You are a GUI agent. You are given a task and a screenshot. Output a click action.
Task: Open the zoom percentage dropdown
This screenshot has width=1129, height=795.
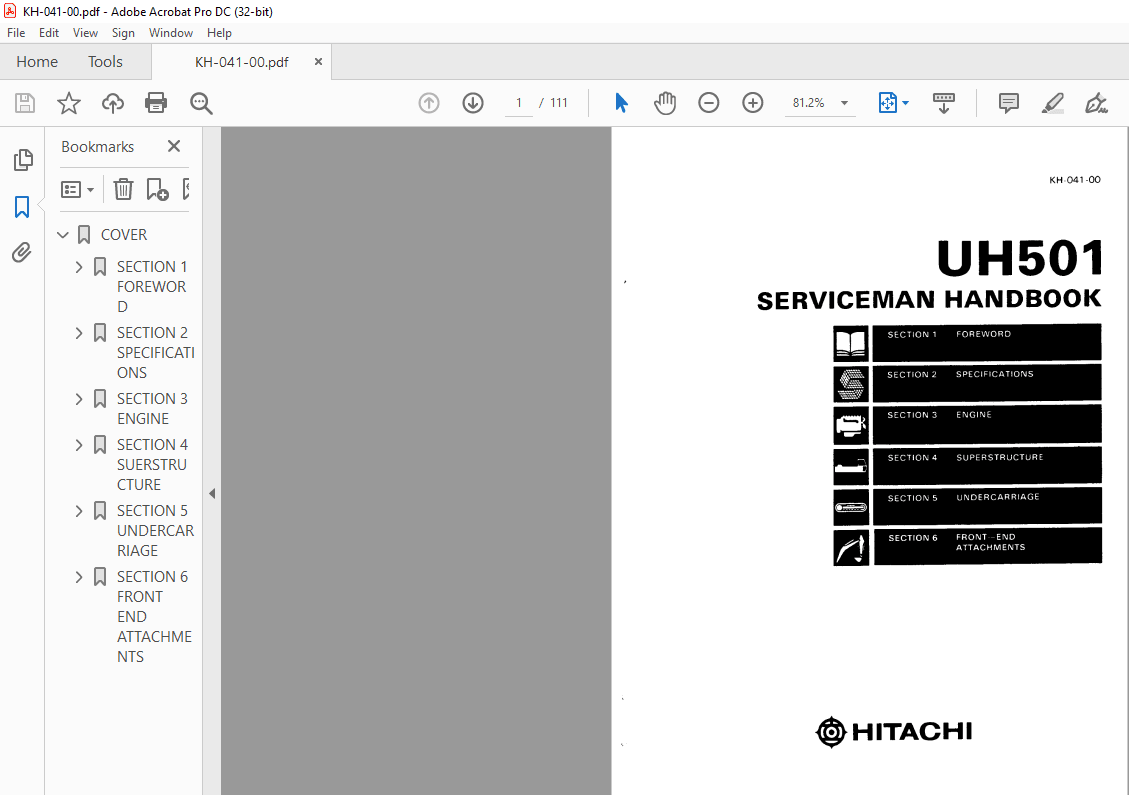(845, 103)
